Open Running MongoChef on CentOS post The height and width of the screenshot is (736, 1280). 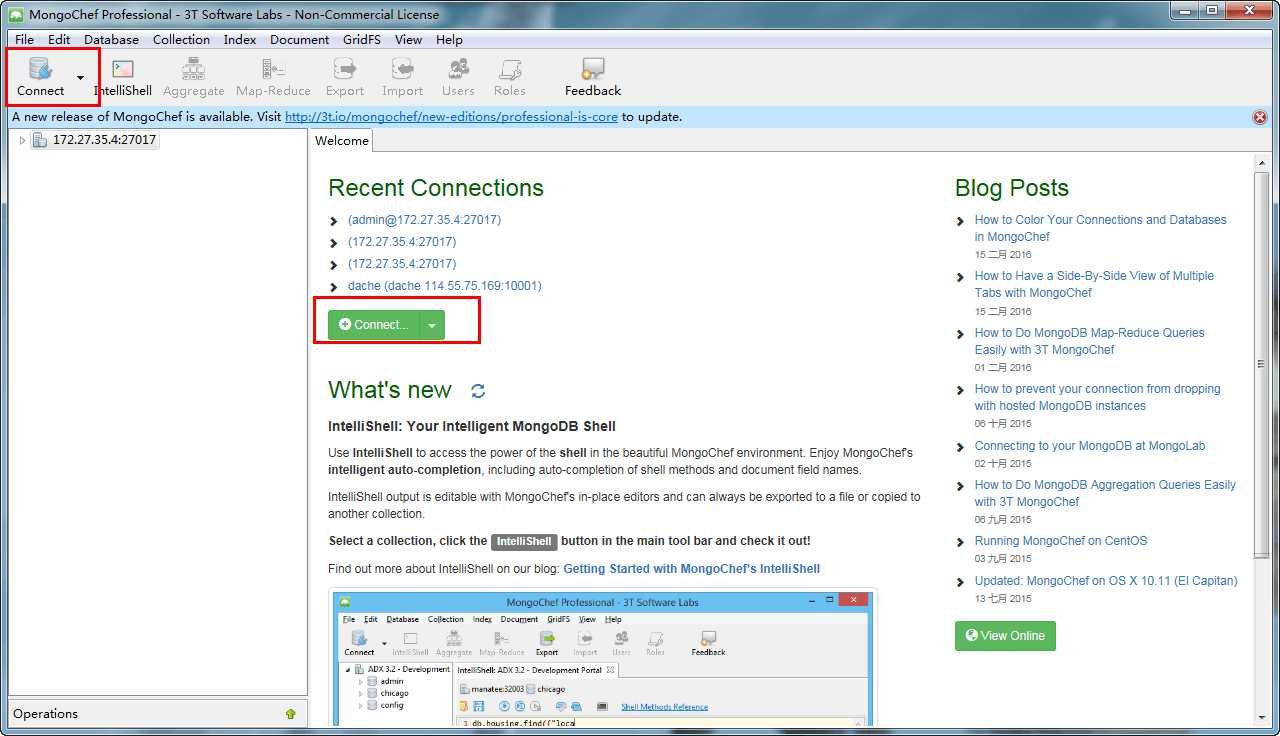(1061, 541)
